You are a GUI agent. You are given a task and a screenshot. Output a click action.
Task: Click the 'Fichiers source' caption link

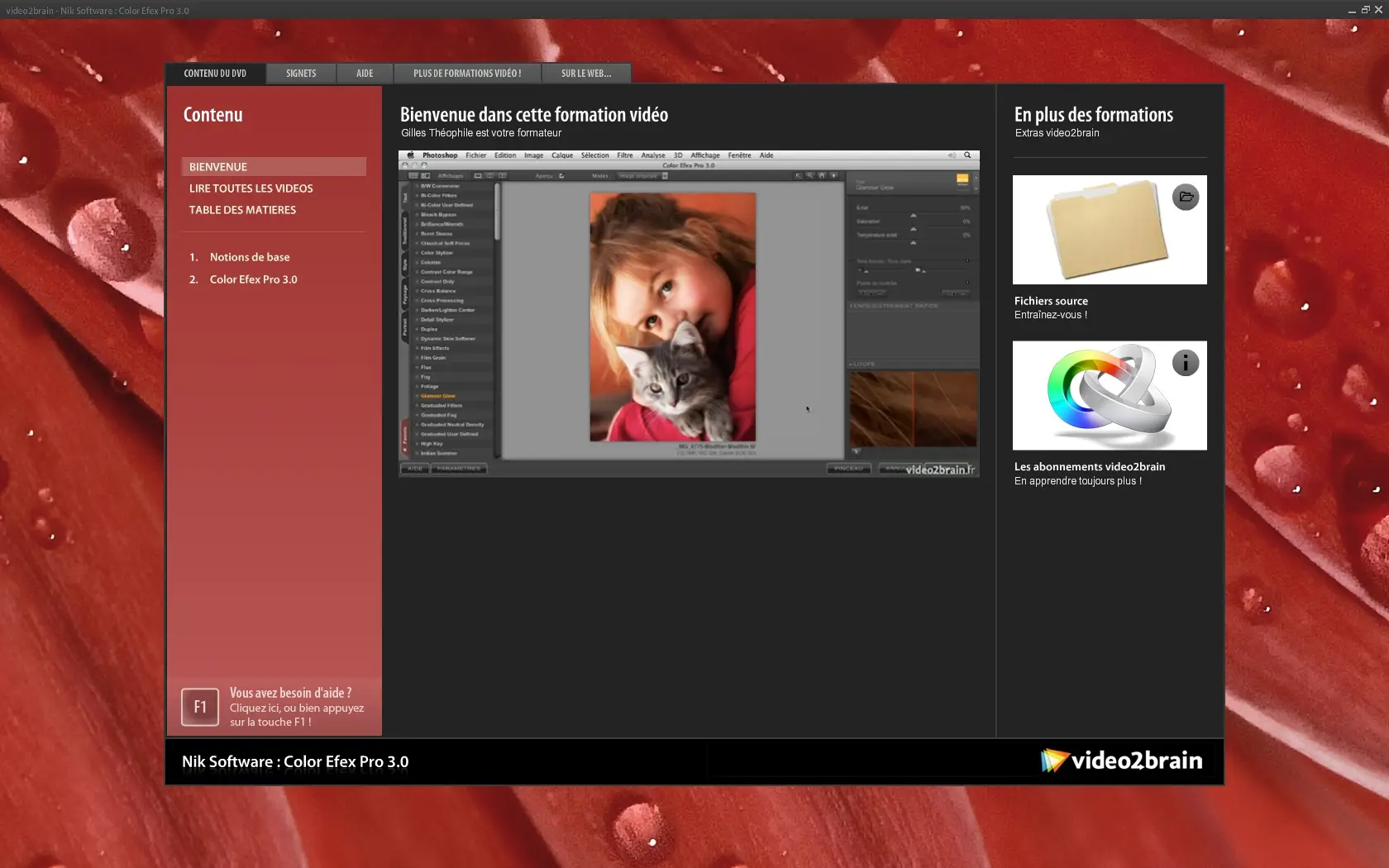click(x=1051, y=301)
